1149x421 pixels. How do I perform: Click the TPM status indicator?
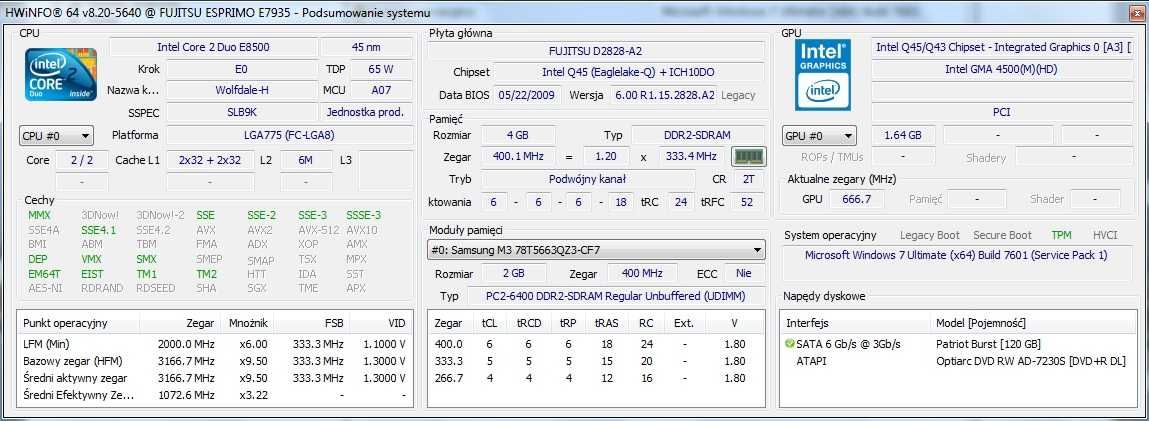click(1061, 235)
